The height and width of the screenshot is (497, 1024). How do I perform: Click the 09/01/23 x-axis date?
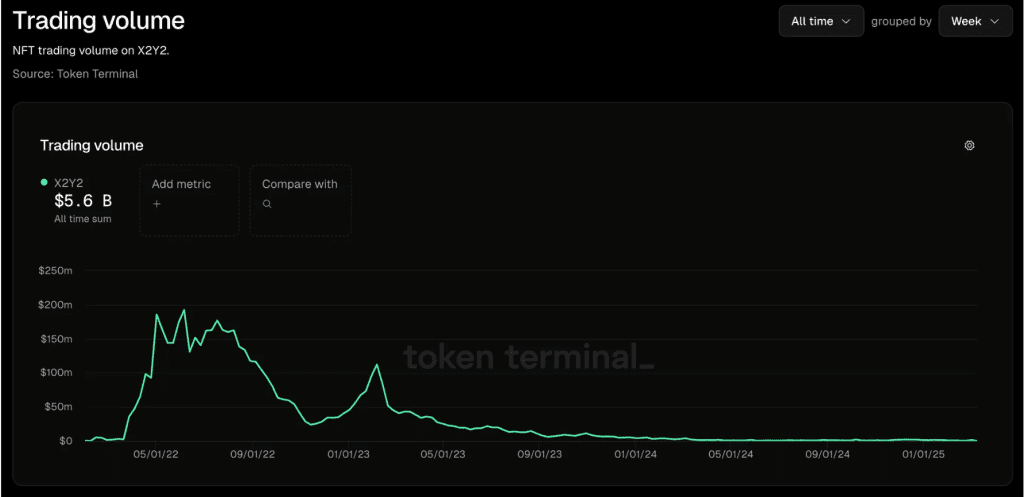point(539,454)
